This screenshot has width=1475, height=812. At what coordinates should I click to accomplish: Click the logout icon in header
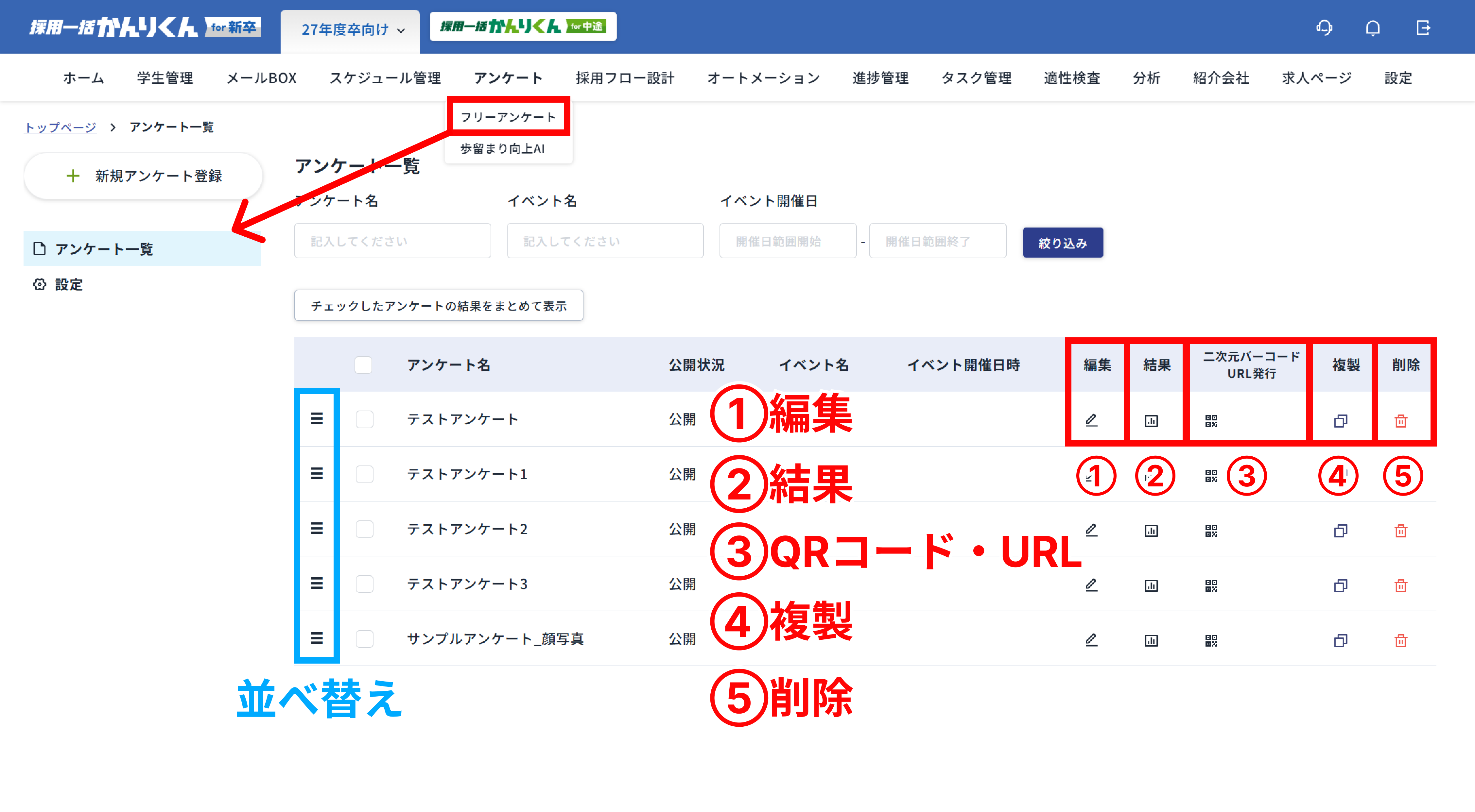[1423, 27]
